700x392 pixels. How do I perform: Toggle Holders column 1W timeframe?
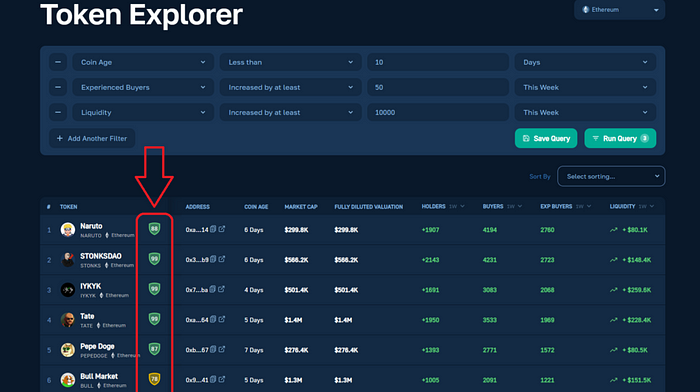coord(457,206)
